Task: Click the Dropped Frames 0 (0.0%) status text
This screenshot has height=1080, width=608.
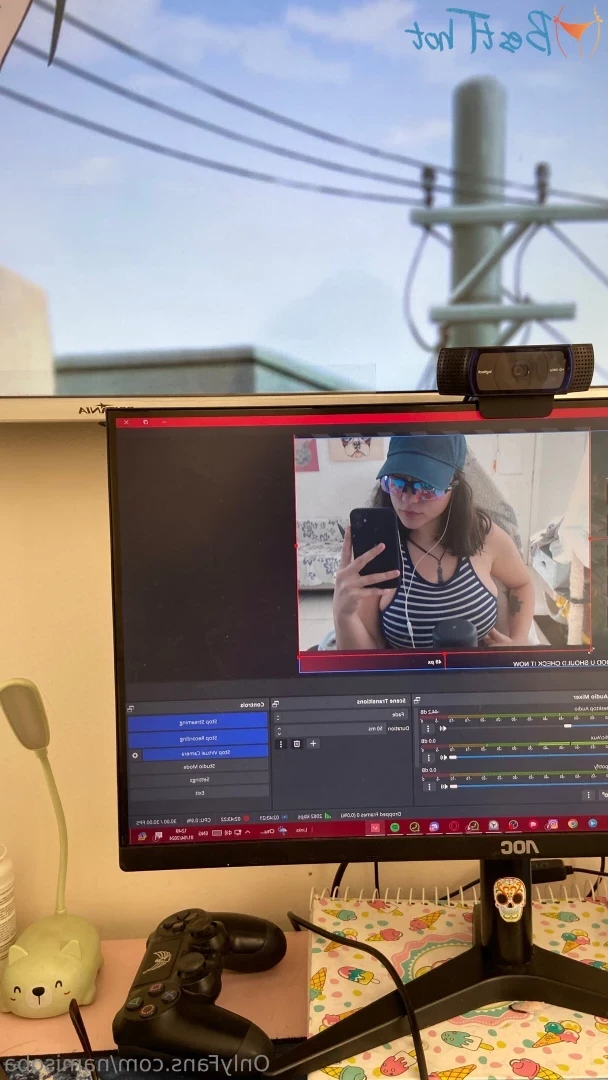Action: [x=370, y=814]
